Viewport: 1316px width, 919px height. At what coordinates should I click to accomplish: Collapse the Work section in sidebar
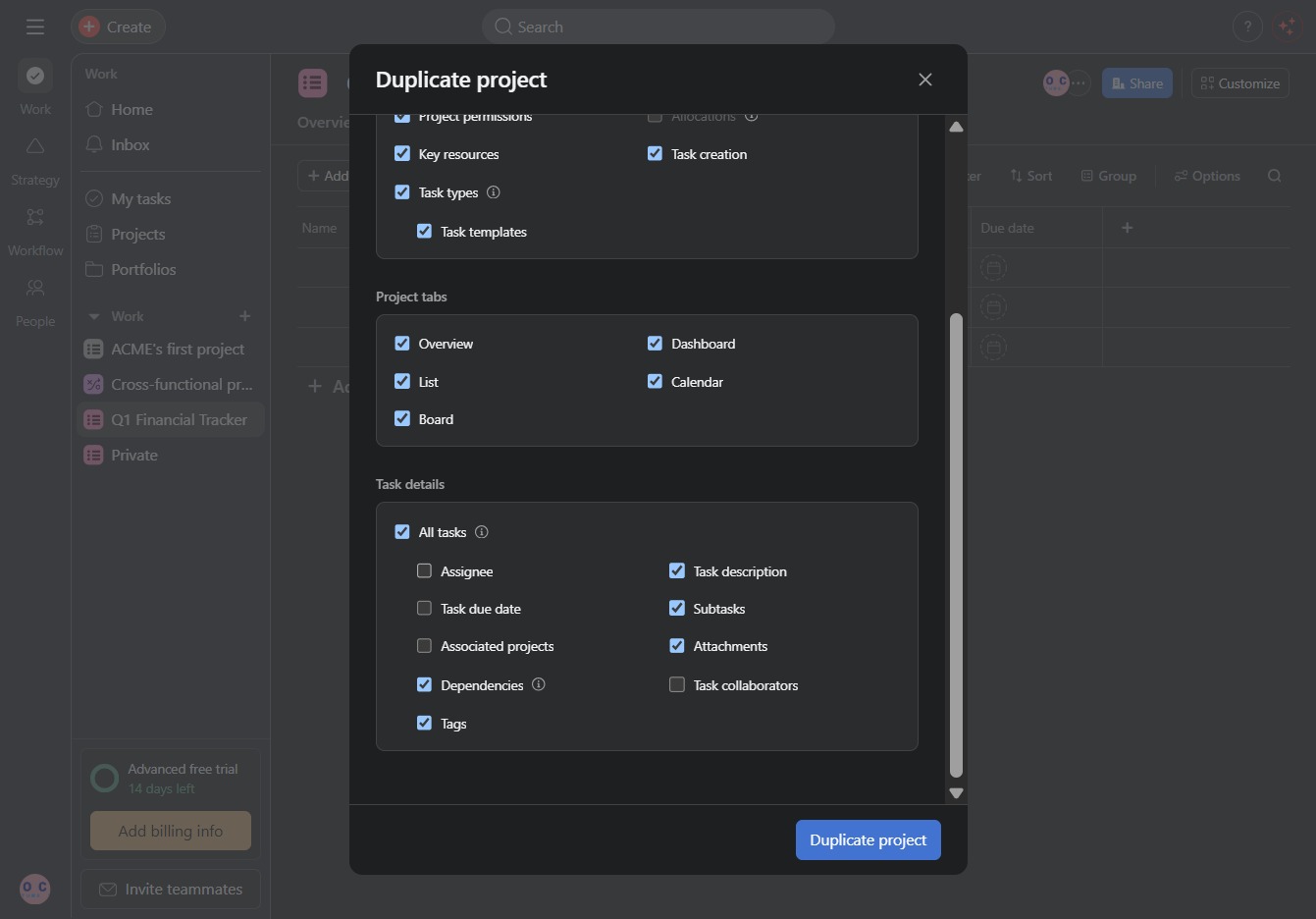tap(94, 316)
